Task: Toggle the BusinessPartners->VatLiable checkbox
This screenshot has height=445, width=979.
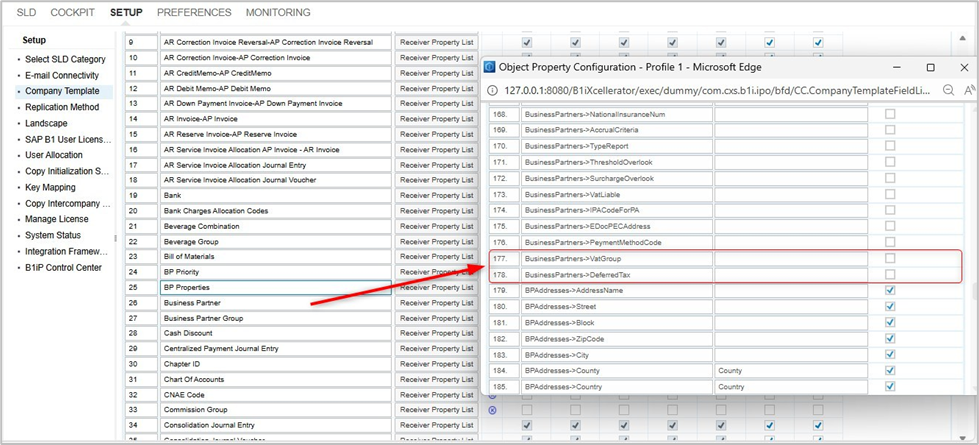Action: pos(890,195)
